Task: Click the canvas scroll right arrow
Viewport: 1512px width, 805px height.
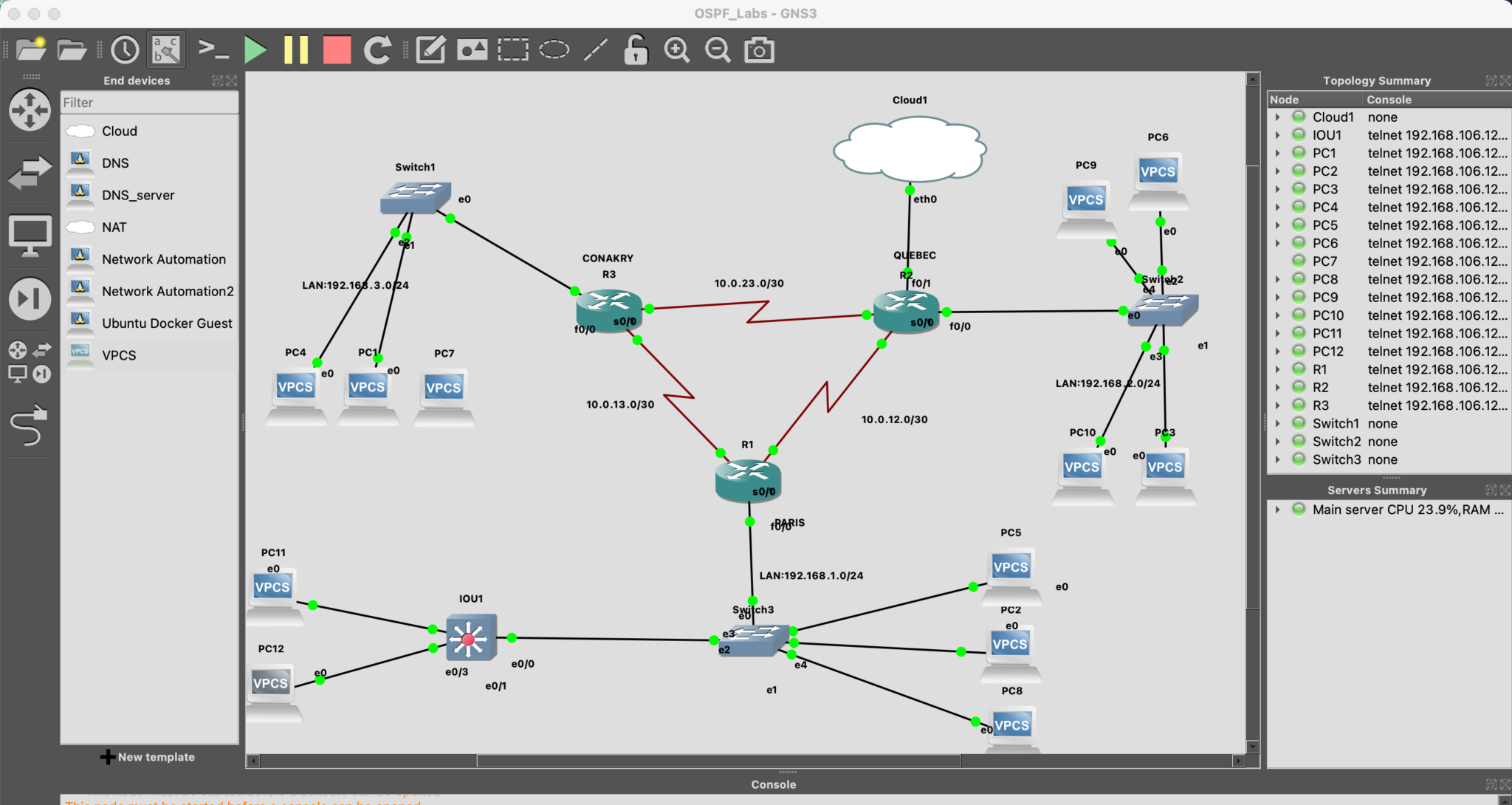Action: tap(1238, 761)
